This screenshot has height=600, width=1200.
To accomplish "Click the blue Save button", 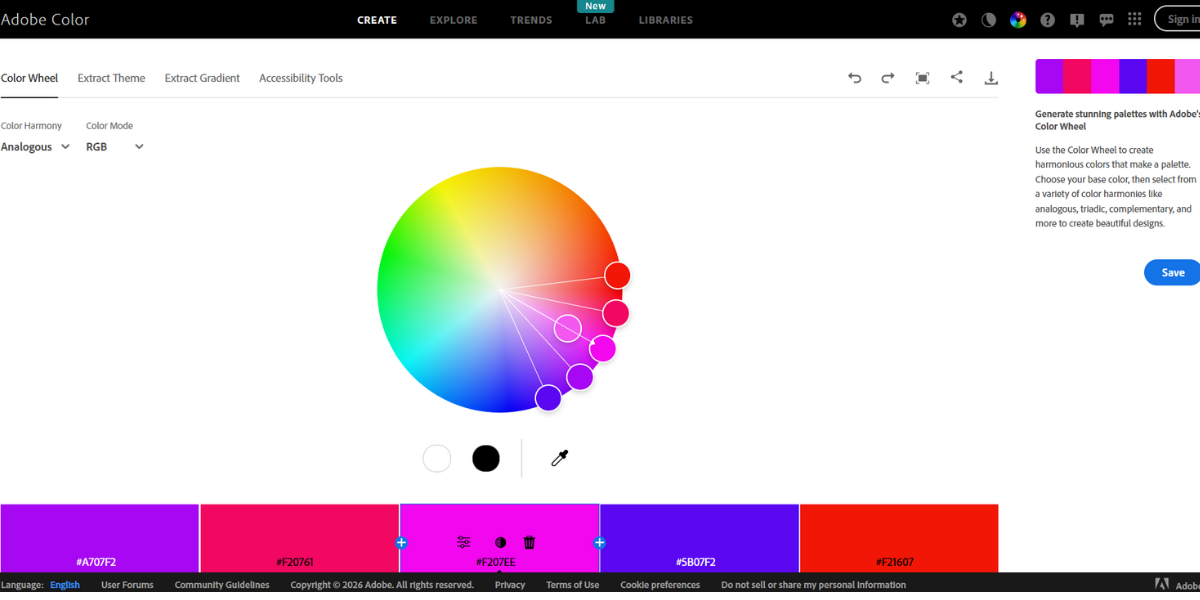I will pos(1172,272).
